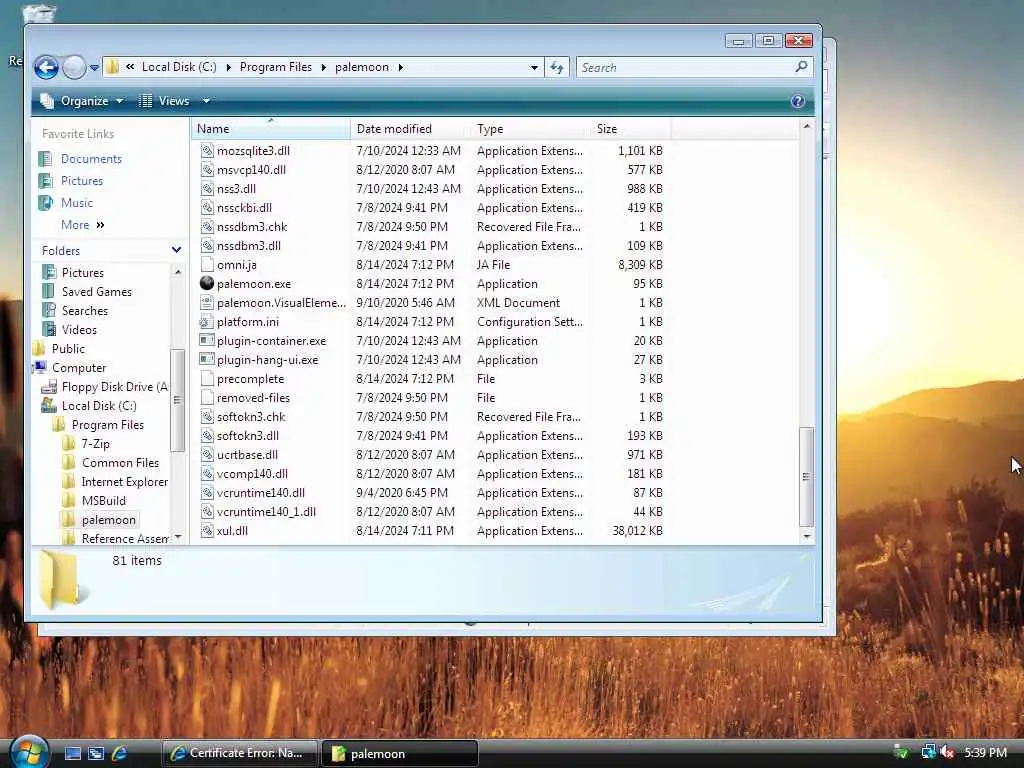Screen dimensions: 1024x768
Task: Expand arrow after palemoon in breadcrumb
Action: point(400,67)
